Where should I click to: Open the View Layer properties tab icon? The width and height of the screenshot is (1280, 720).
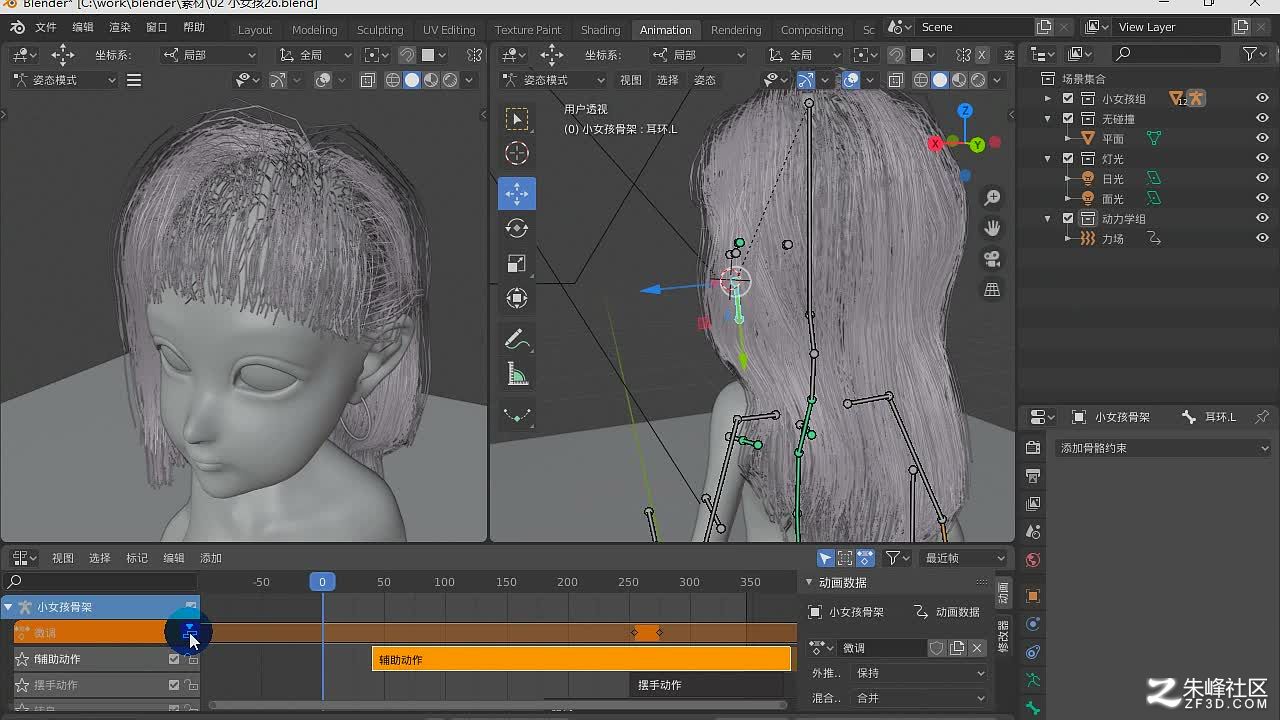tap(1033, 504)
